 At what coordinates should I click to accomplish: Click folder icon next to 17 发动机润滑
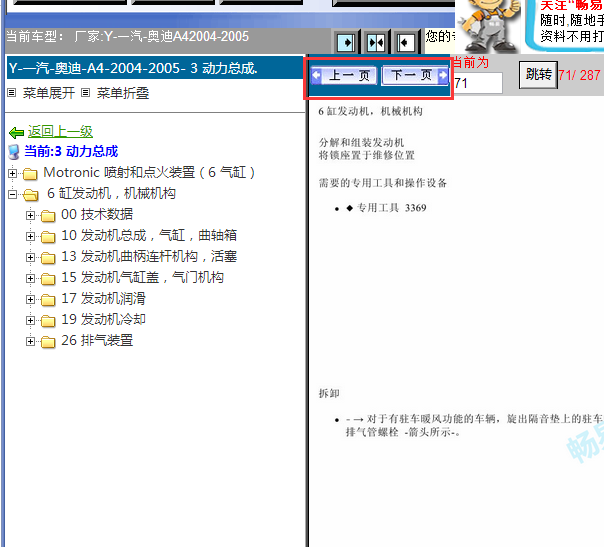(x=48, y=300)
